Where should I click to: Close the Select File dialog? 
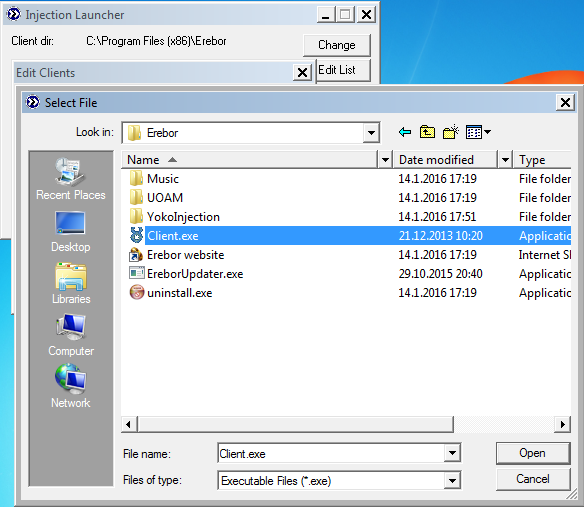tap(565, 102)
